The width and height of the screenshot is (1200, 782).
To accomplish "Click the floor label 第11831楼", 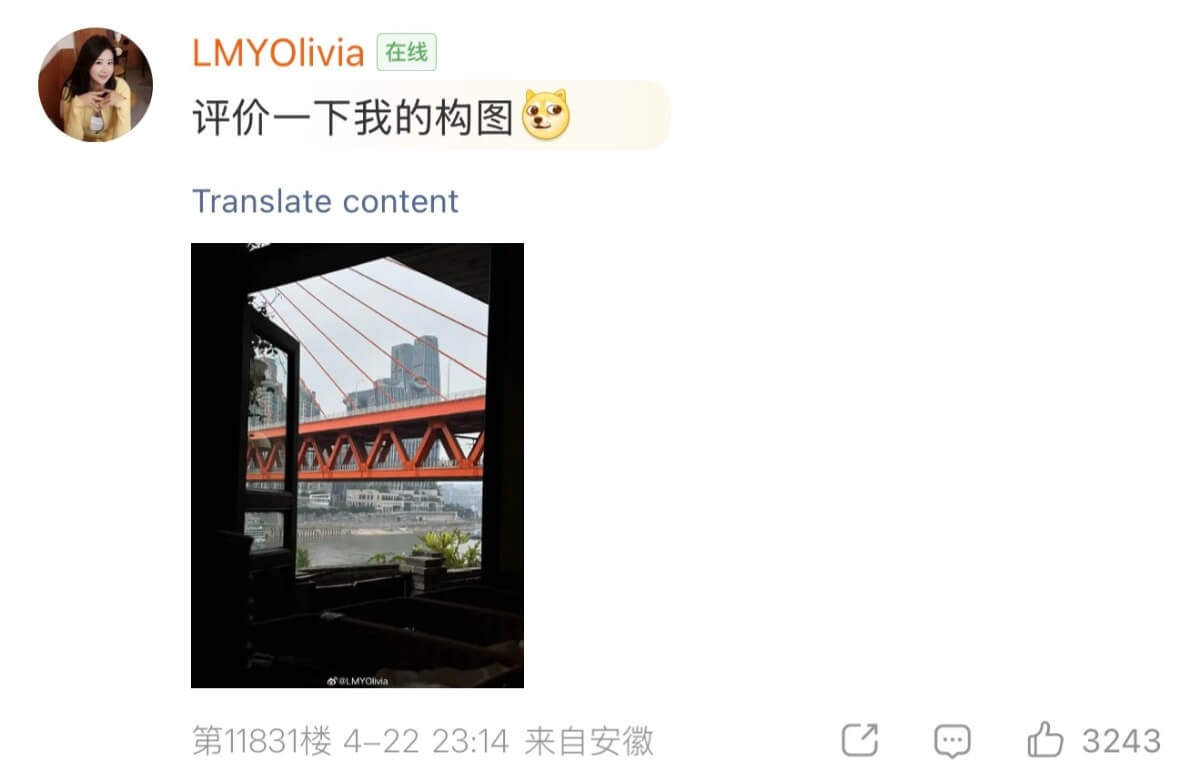I will [x=261, y=741].
